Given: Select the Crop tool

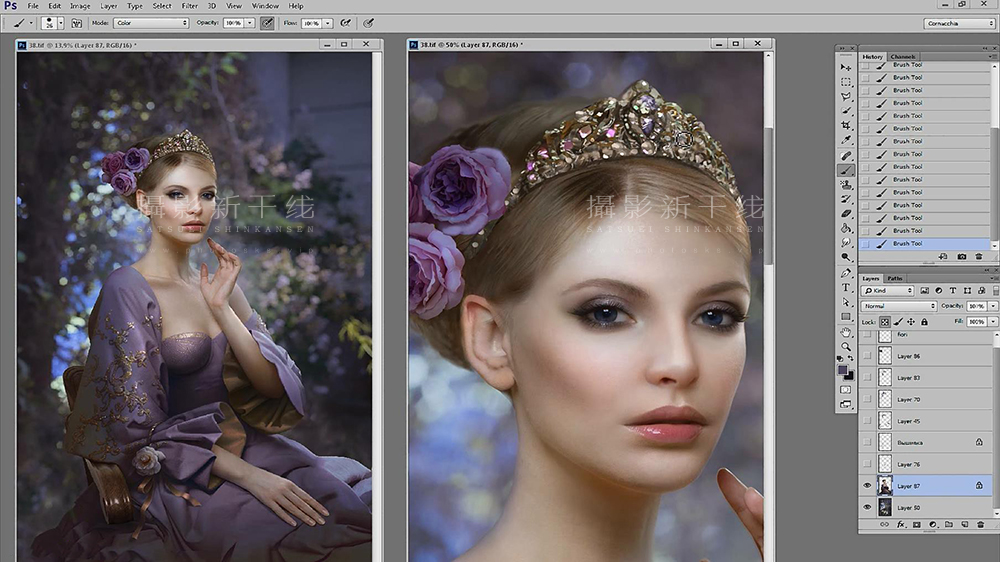Looking at the screenshot, I should click(846, 126).
